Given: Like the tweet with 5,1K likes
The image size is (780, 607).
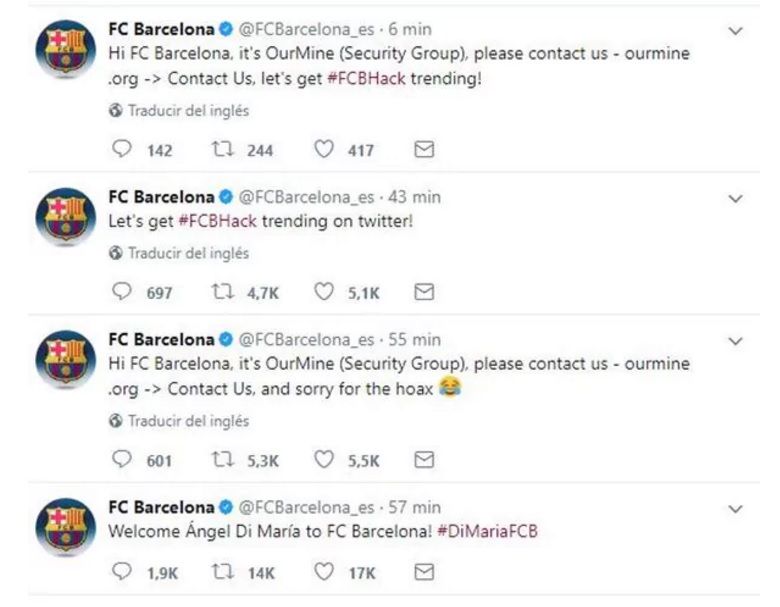Looking at the screenshot, I should (324, 292).
